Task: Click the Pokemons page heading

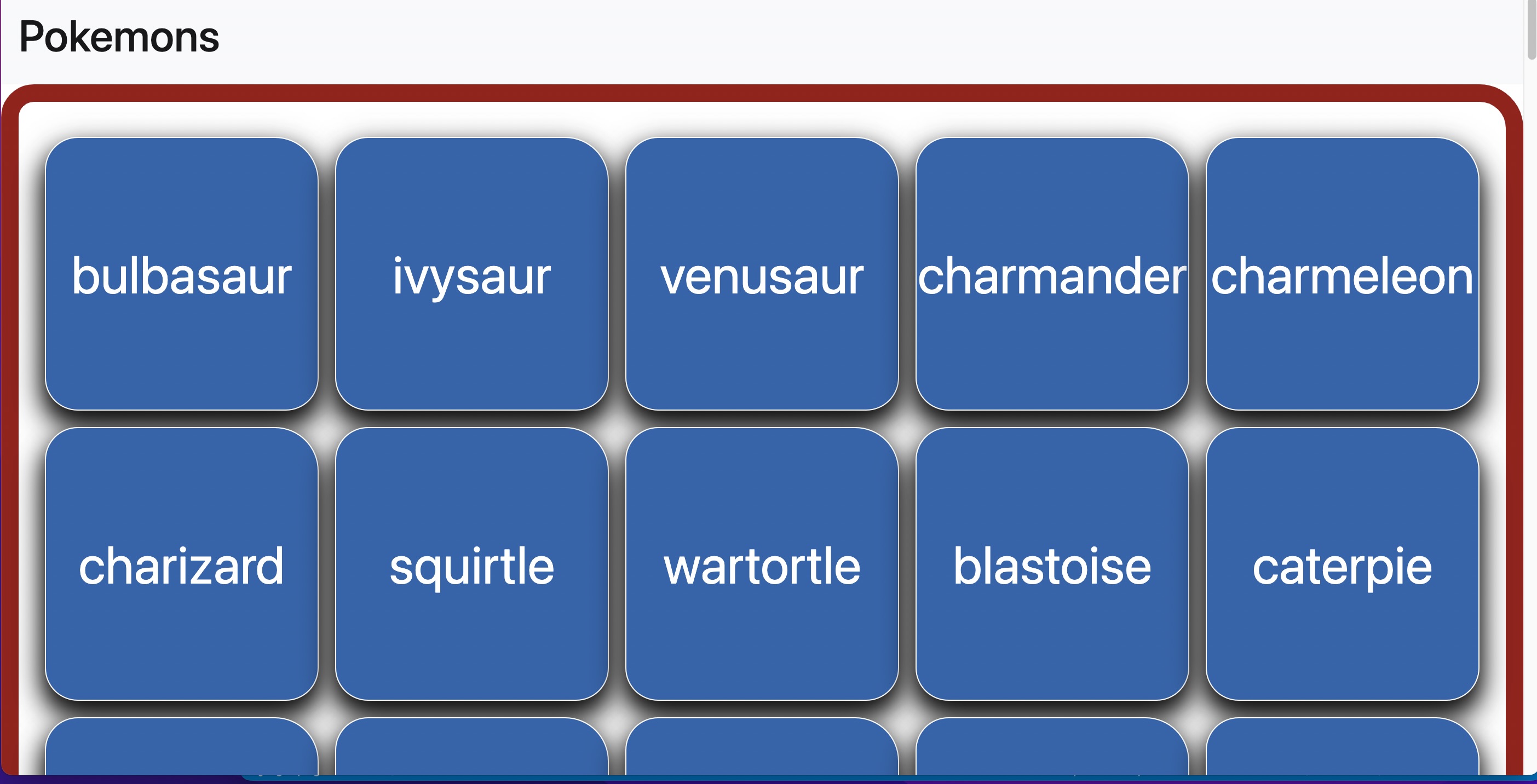Action: tap(119, 37)
